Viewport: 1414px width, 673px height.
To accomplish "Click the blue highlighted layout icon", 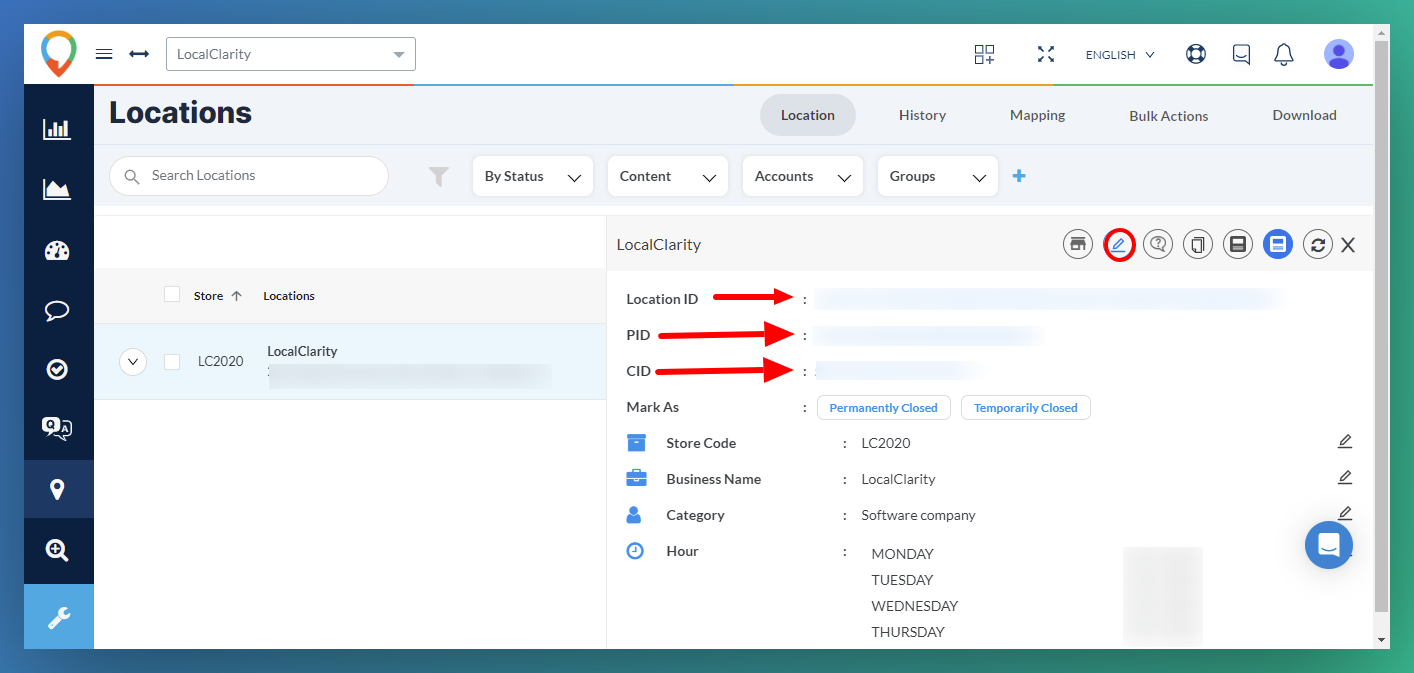I will point(1278,244).
